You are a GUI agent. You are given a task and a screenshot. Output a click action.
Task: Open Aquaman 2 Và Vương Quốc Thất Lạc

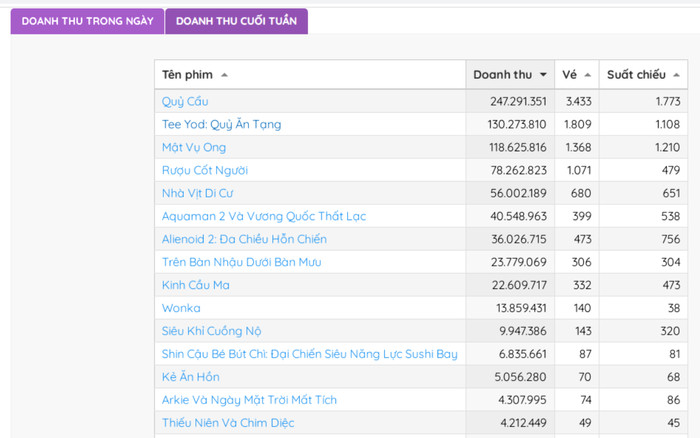[264, 216]
